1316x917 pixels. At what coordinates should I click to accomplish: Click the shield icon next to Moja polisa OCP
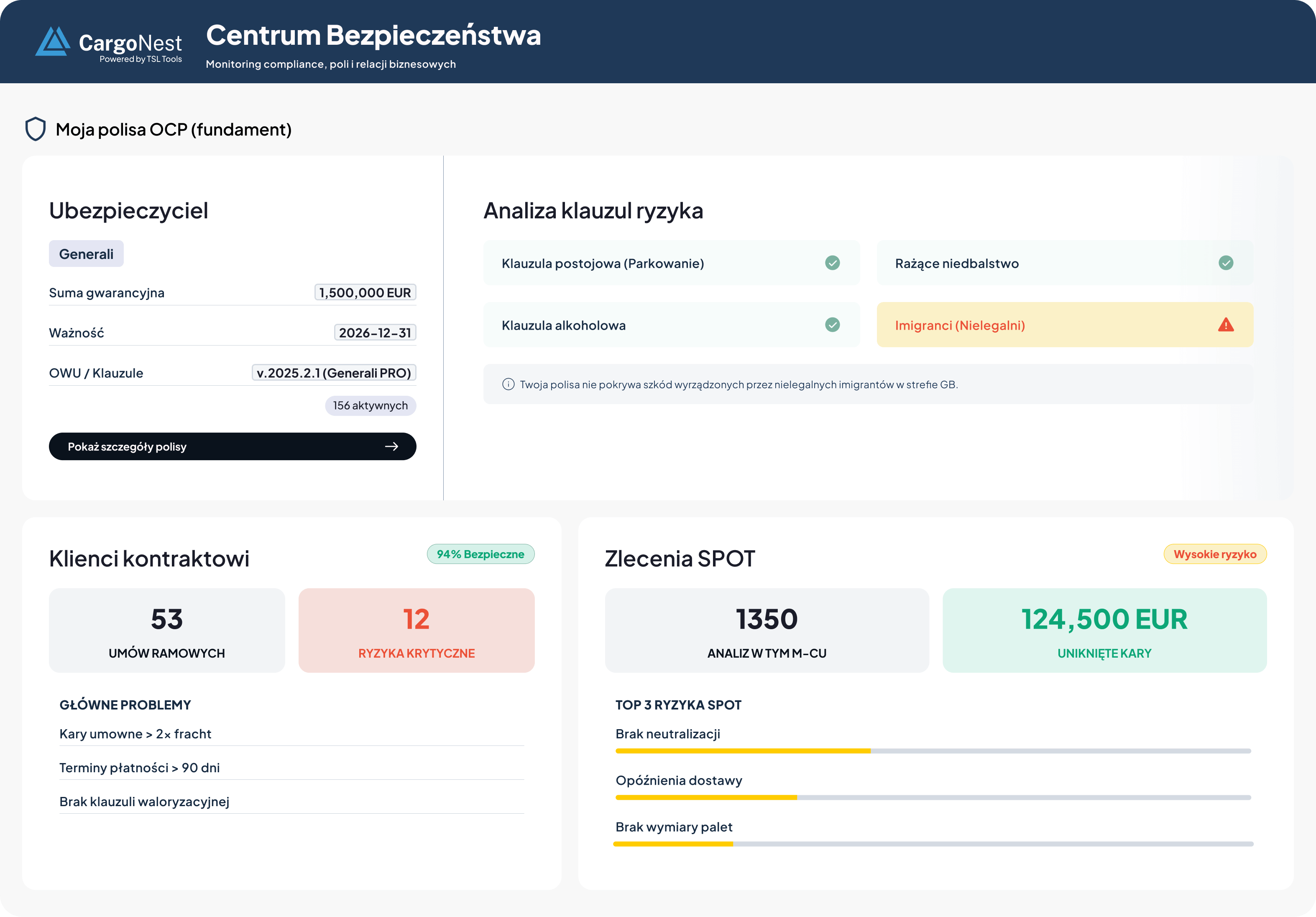coord(36,130)
